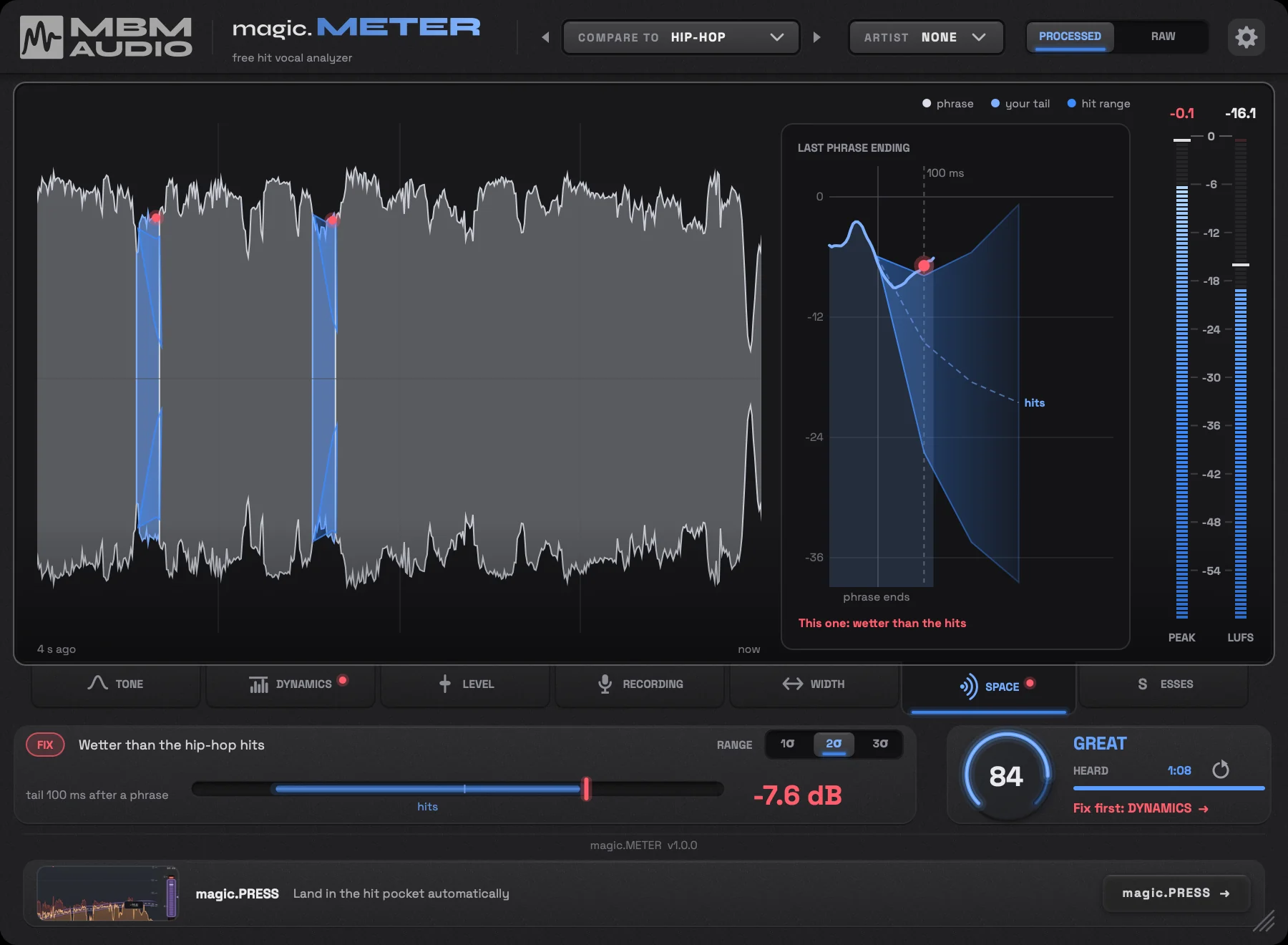1288x945 pixels.
Task: Click the LUFS level meter bar
Action: [1241, 378]
